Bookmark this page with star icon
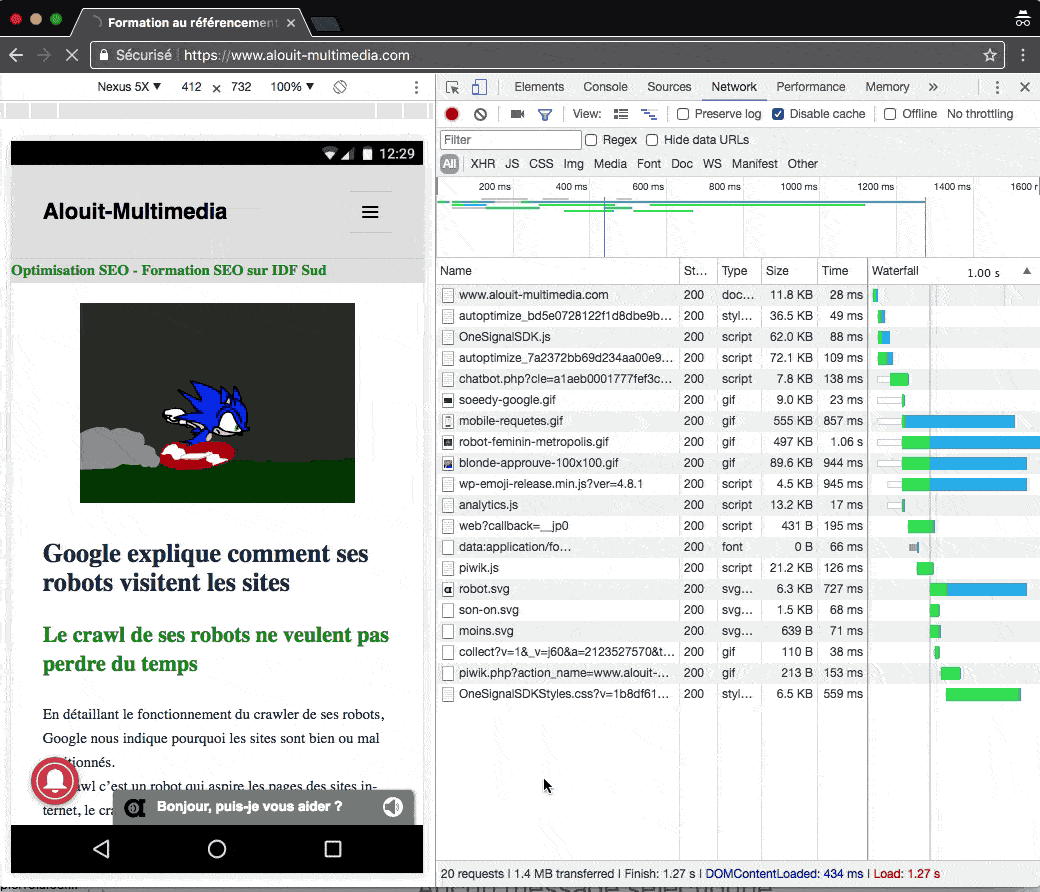This screenshot has width=1040, height=892. pyautogui.click(x=990, y=55)
